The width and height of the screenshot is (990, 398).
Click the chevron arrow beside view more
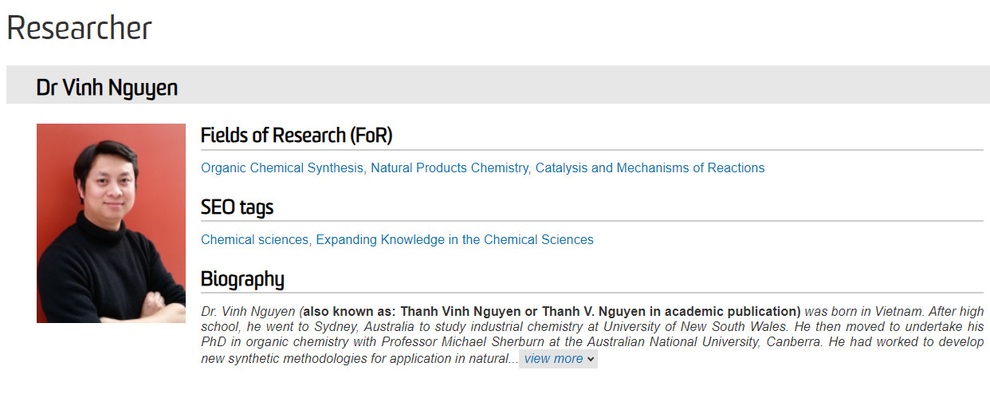(x=590, y=359)
